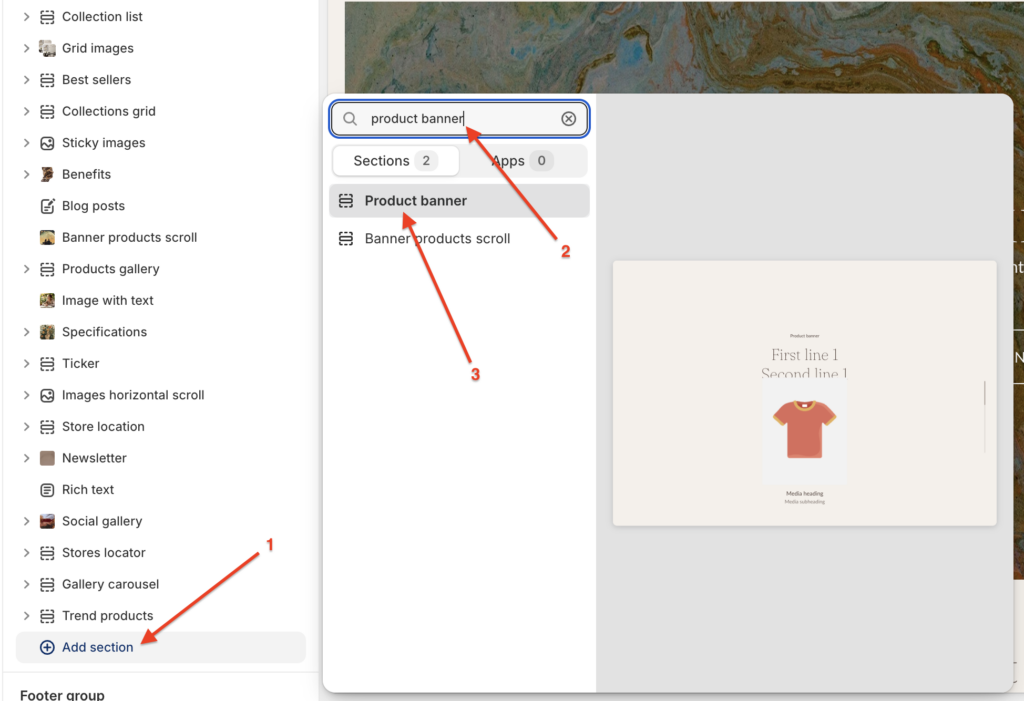Expand the Grid images section
This screenshot has height=701, width=1024.
[26, 48]
